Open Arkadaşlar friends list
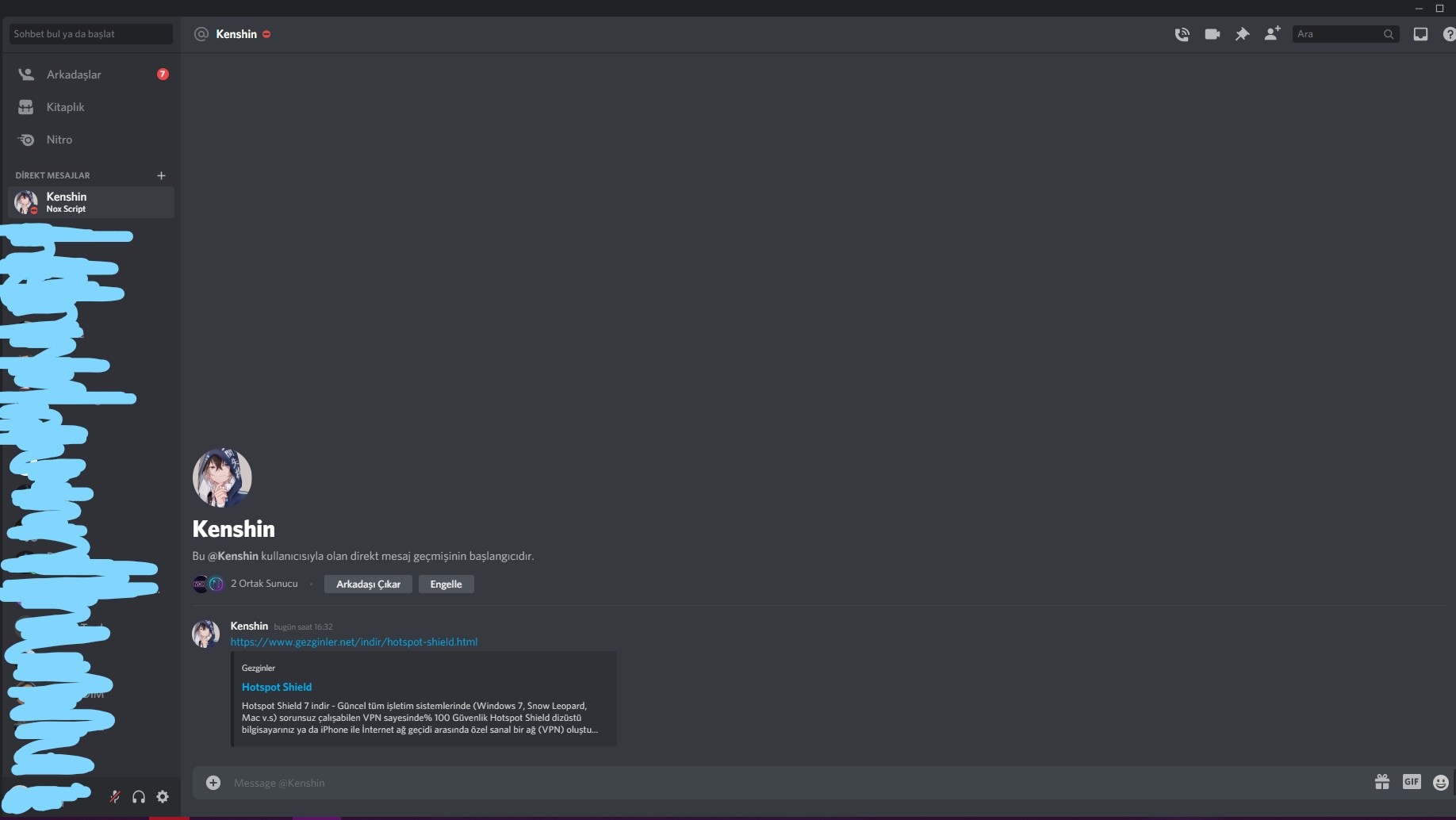This screenshot has height=820, width=1456. [x=91, y=75]
